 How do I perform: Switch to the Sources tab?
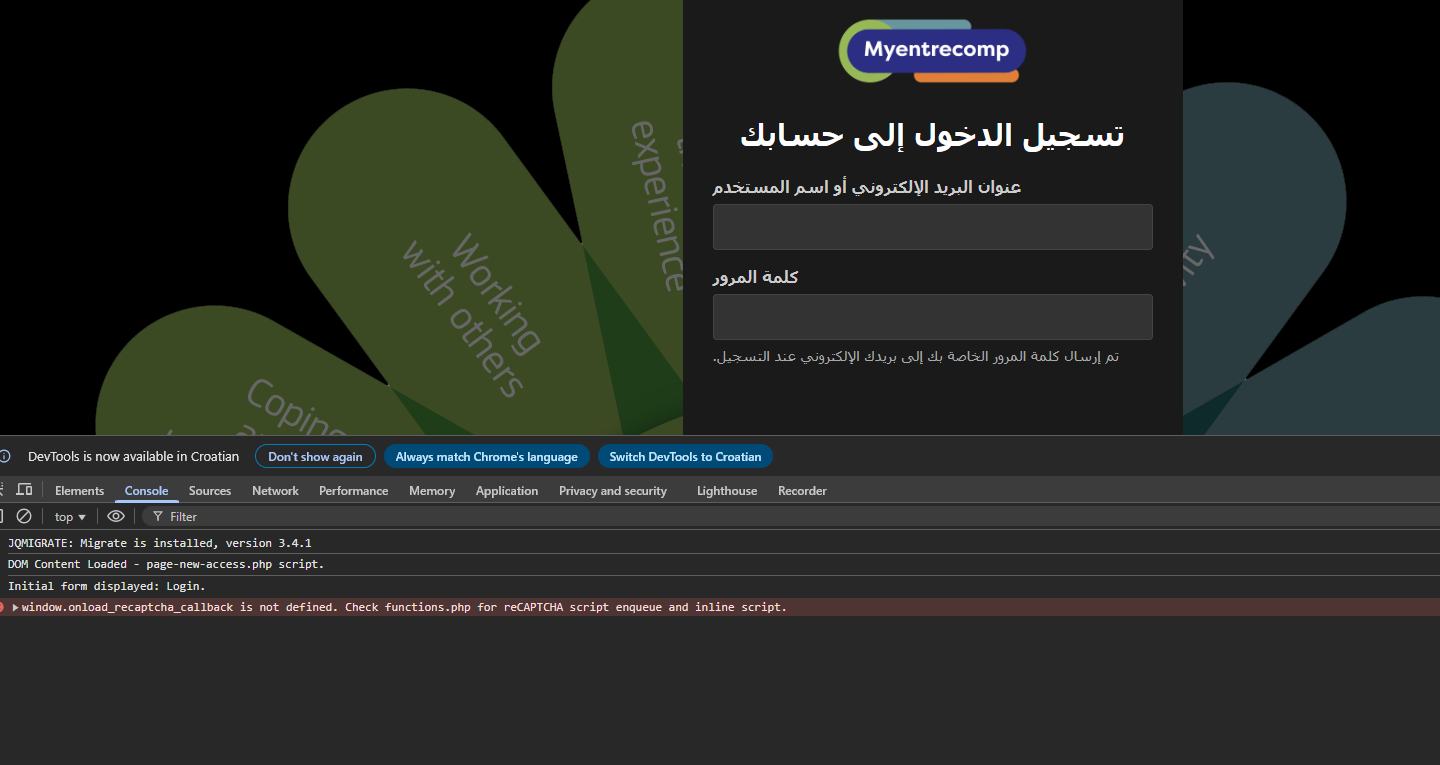pos(210,491)
